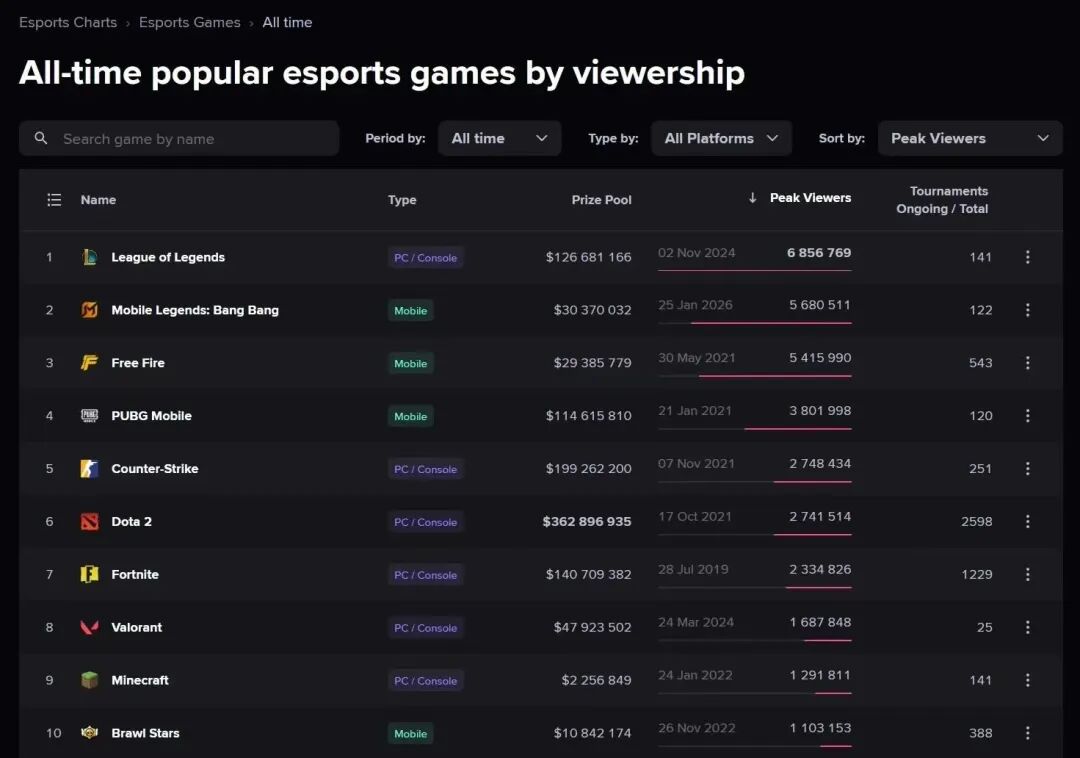Screen dimensions: 1080x758
Task: Click the Dota 2 red logo icon
Action: [90, 521]
